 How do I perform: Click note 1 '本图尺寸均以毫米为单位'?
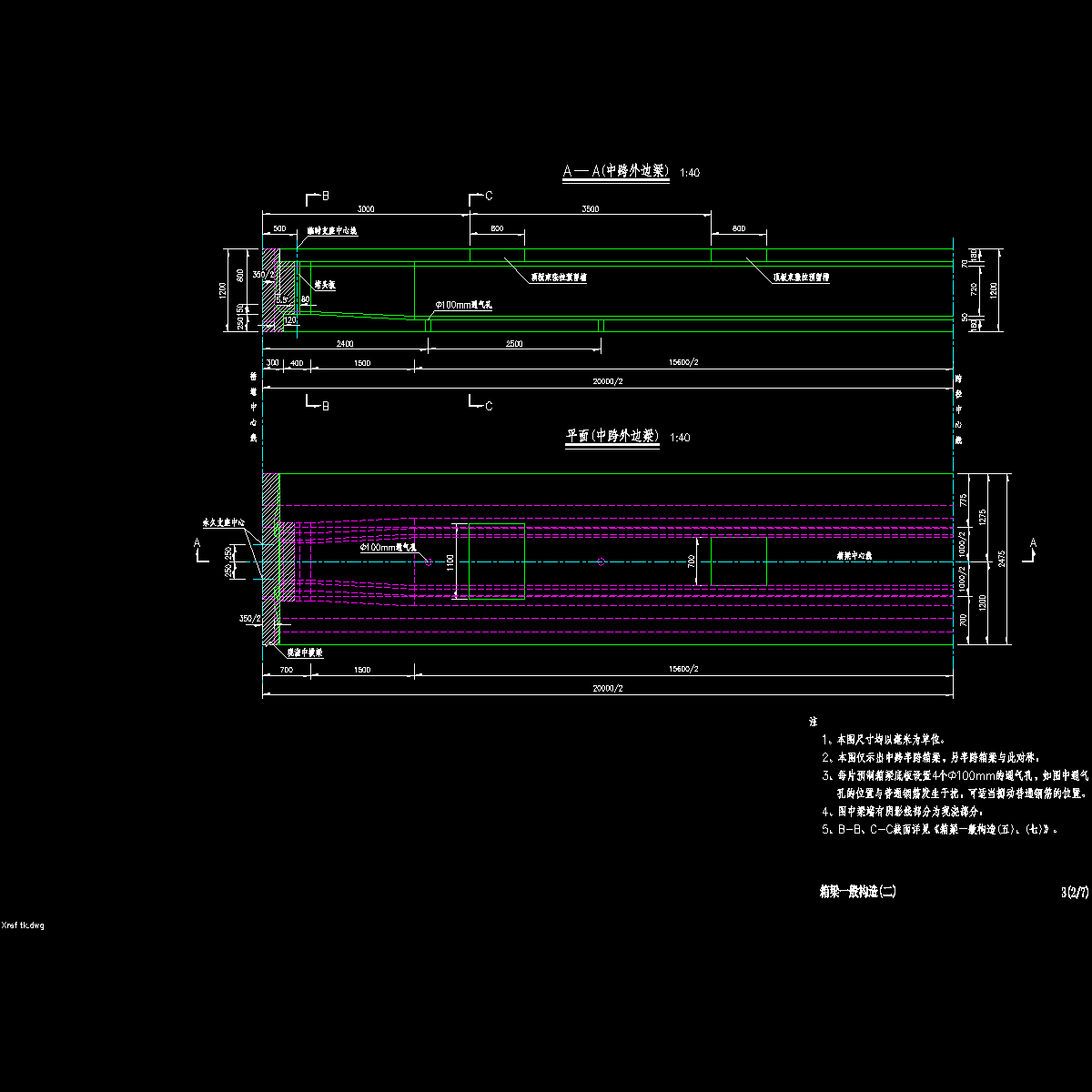click(885, 741)
